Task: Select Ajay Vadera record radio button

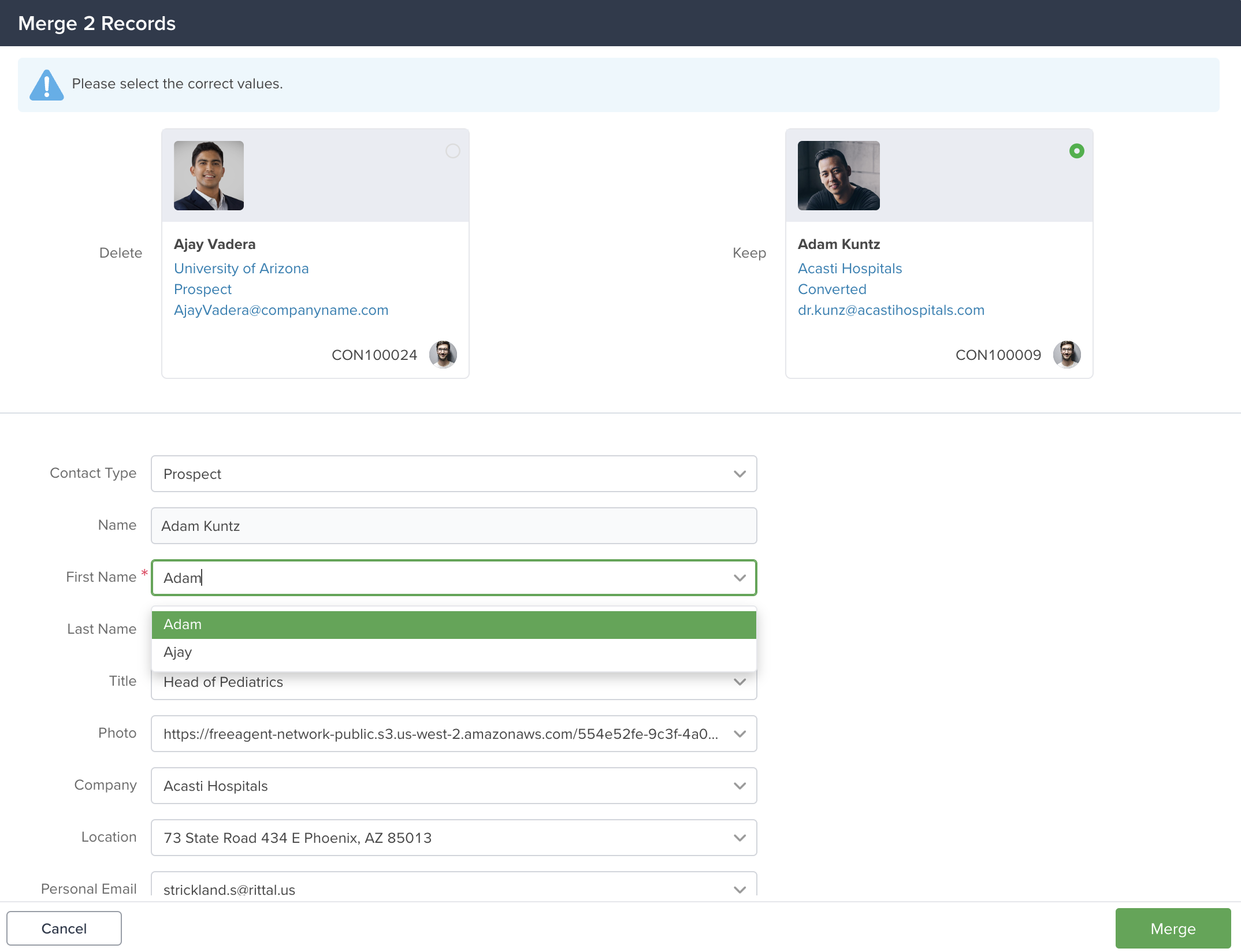Action: tap(453, 151)
